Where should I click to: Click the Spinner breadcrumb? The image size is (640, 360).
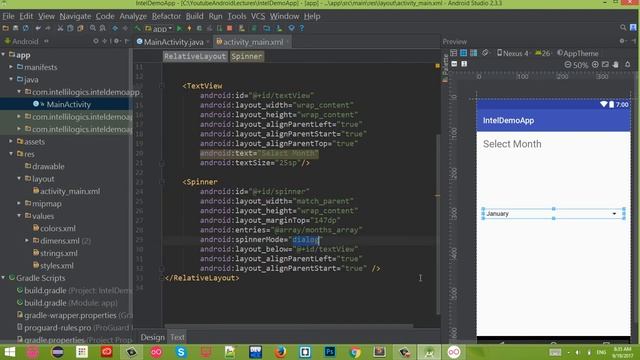(x=247, y=56)
